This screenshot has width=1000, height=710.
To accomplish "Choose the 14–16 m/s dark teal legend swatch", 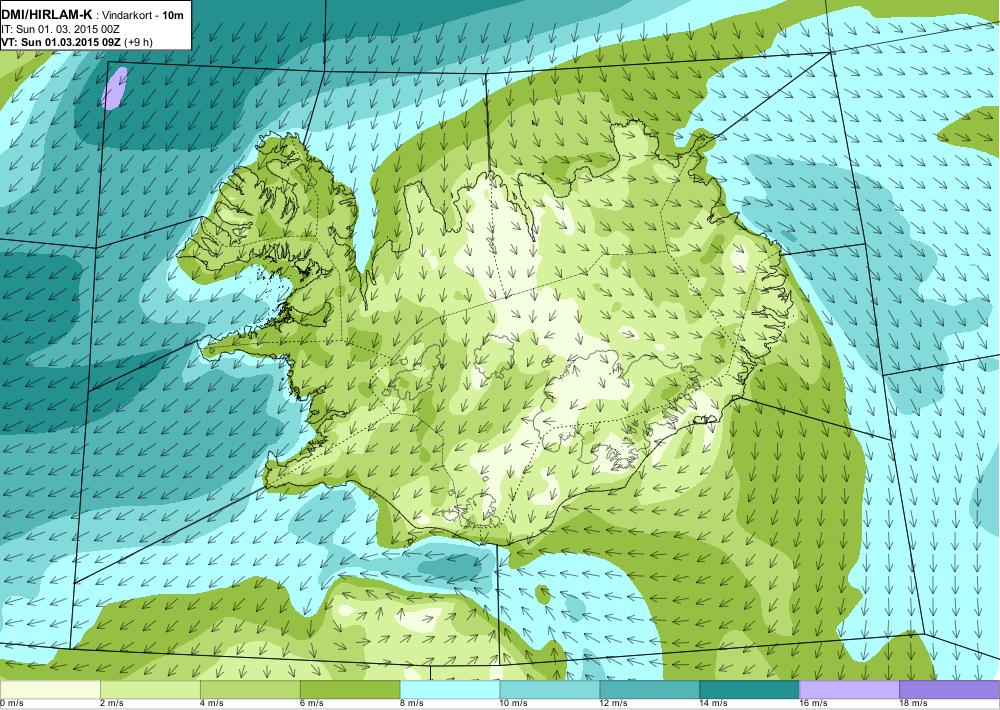I will 749,690.
